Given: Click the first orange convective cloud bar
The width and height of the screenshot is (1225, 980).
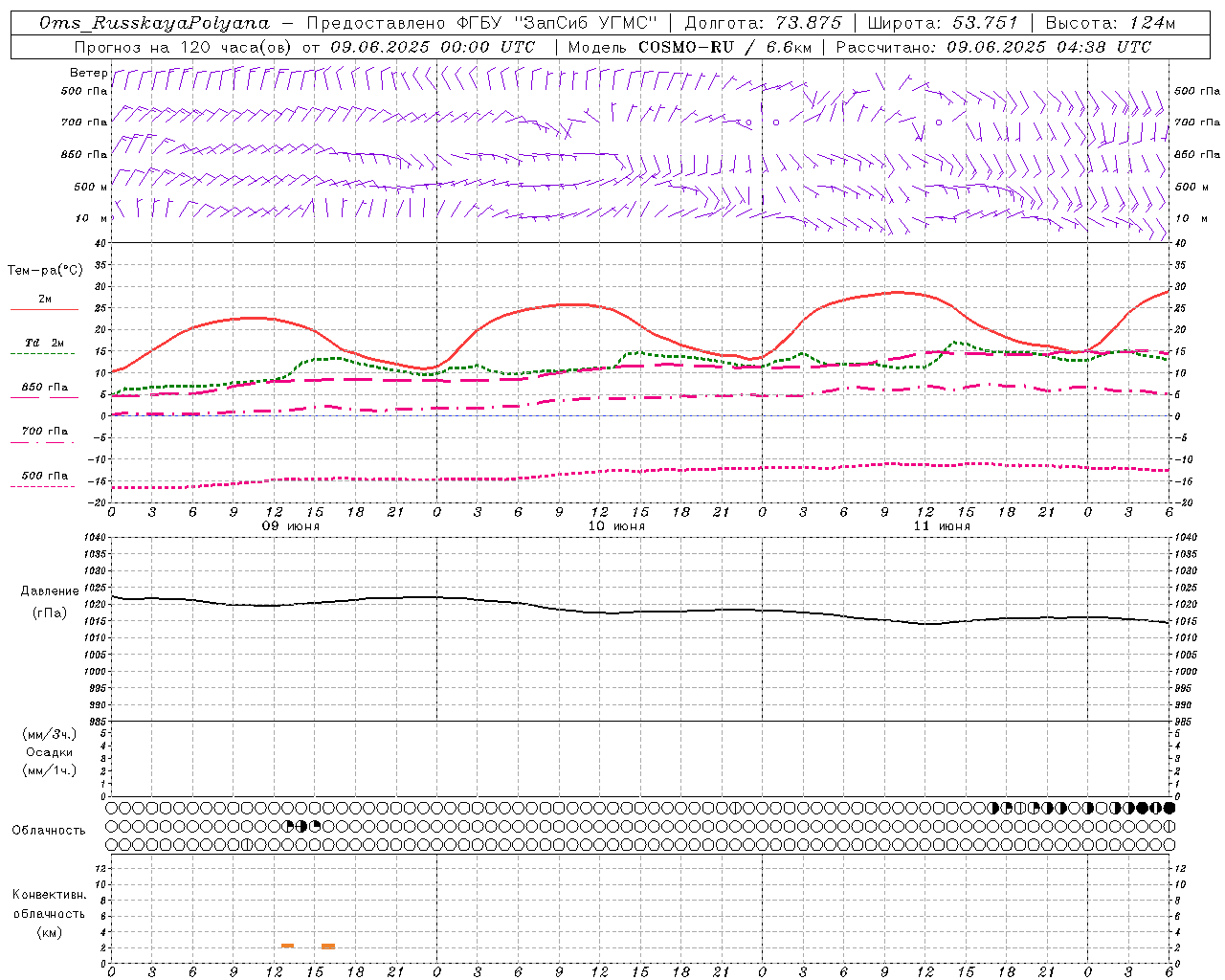Looking at the screenshot, I should click(287, 946).
